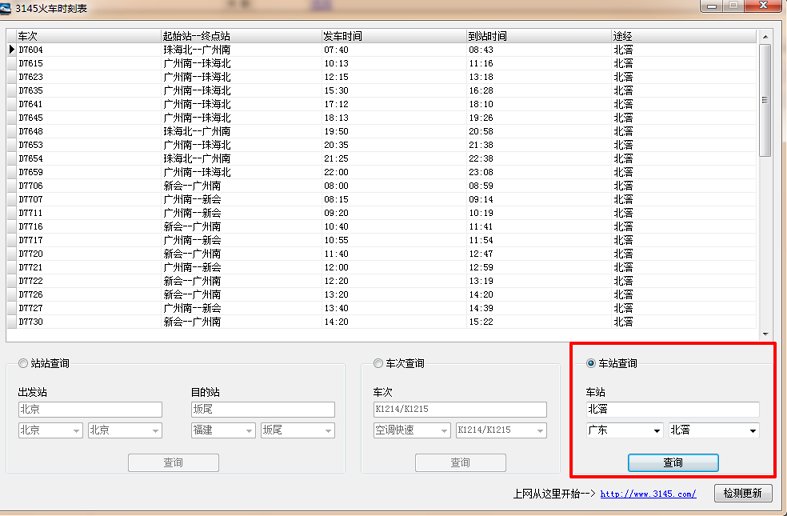Open the http://www.3145.com/ link
787x516 pixels.
click(x=648, y=494)
